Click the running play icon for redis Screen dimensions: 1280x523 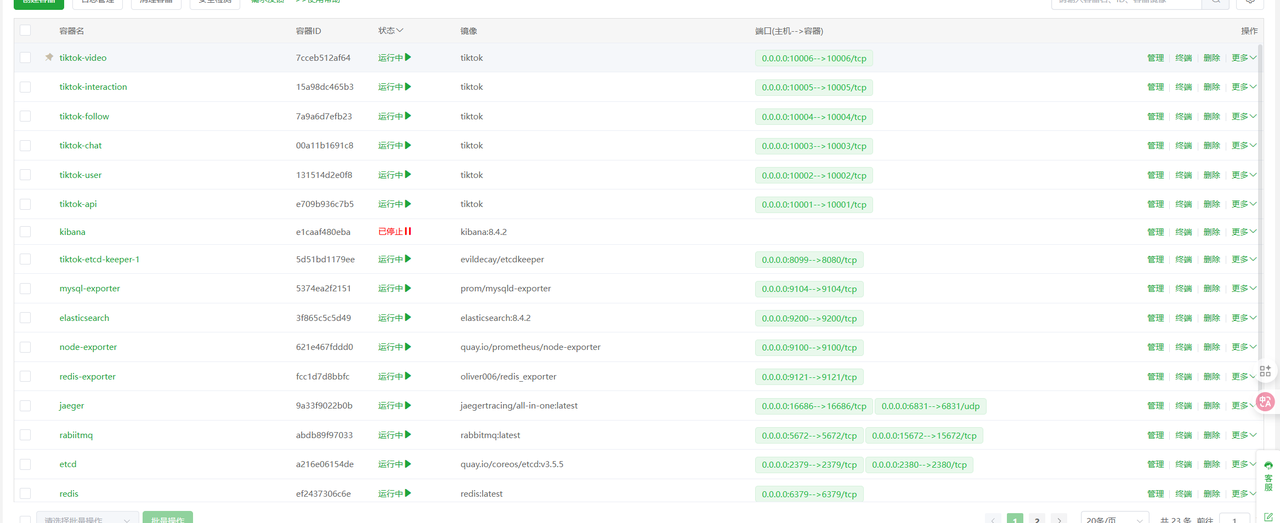click(x=408, y=493)
